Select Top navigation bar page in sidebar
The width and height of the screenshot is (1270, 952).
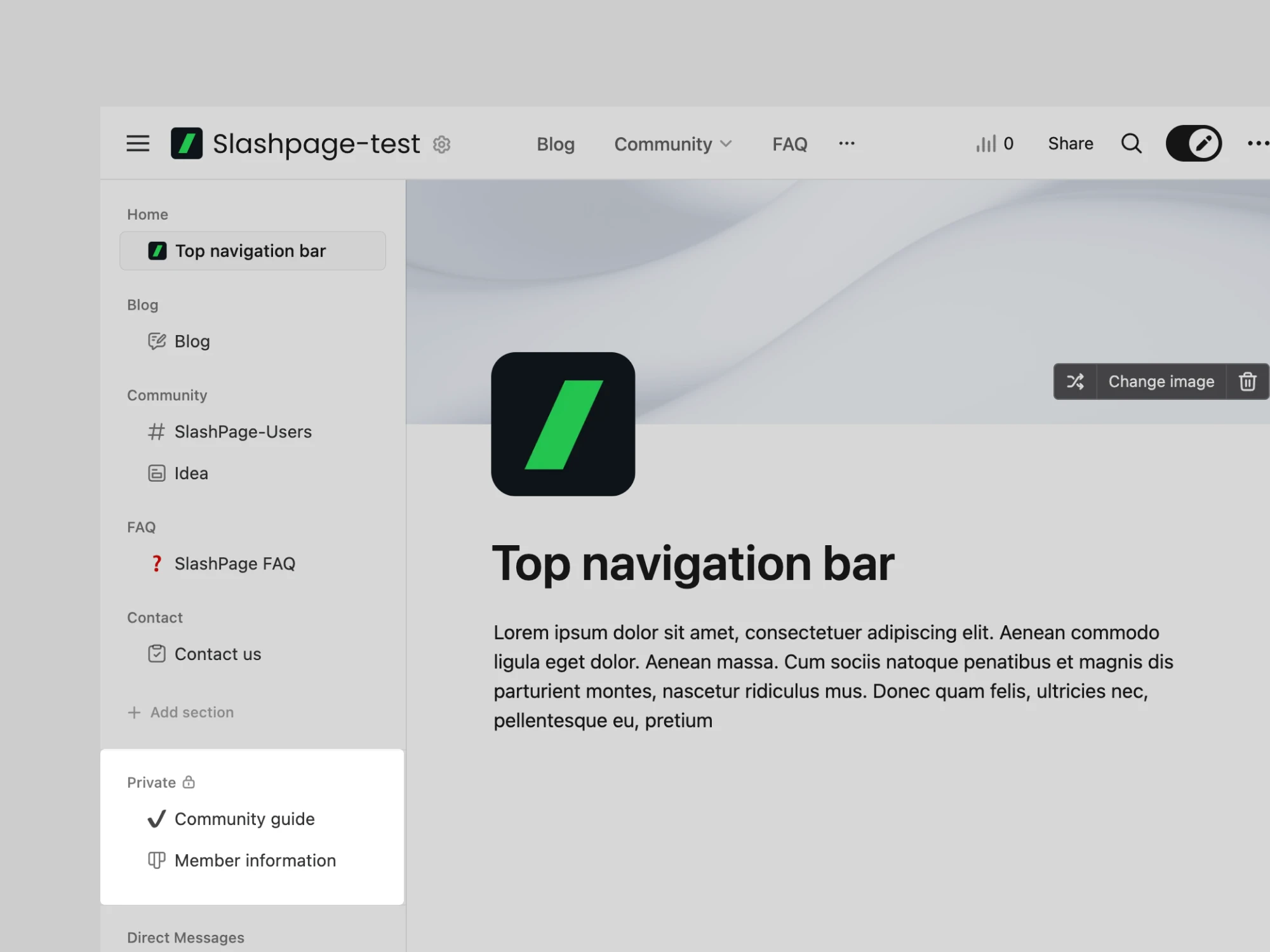coord(253,251)
